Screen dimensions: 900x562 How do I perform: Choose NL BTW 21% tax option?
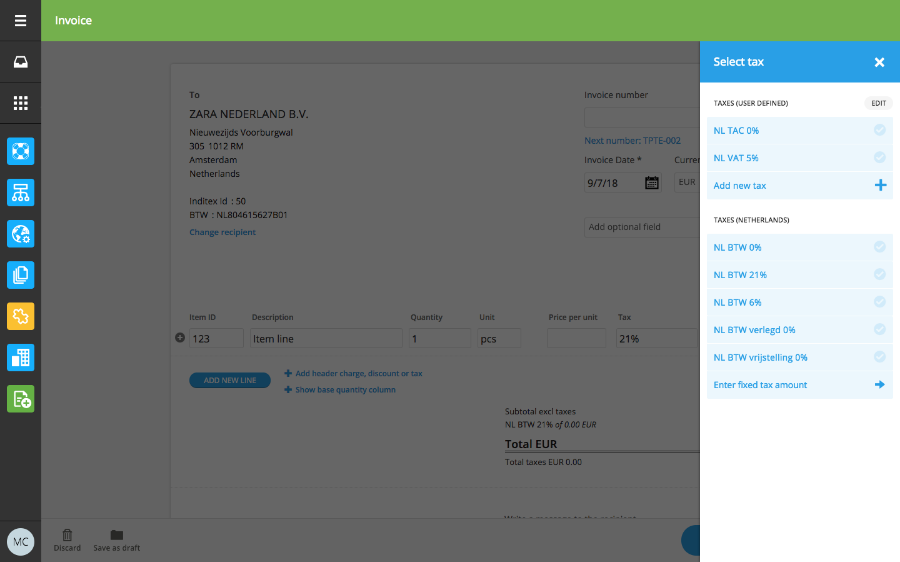800,274
